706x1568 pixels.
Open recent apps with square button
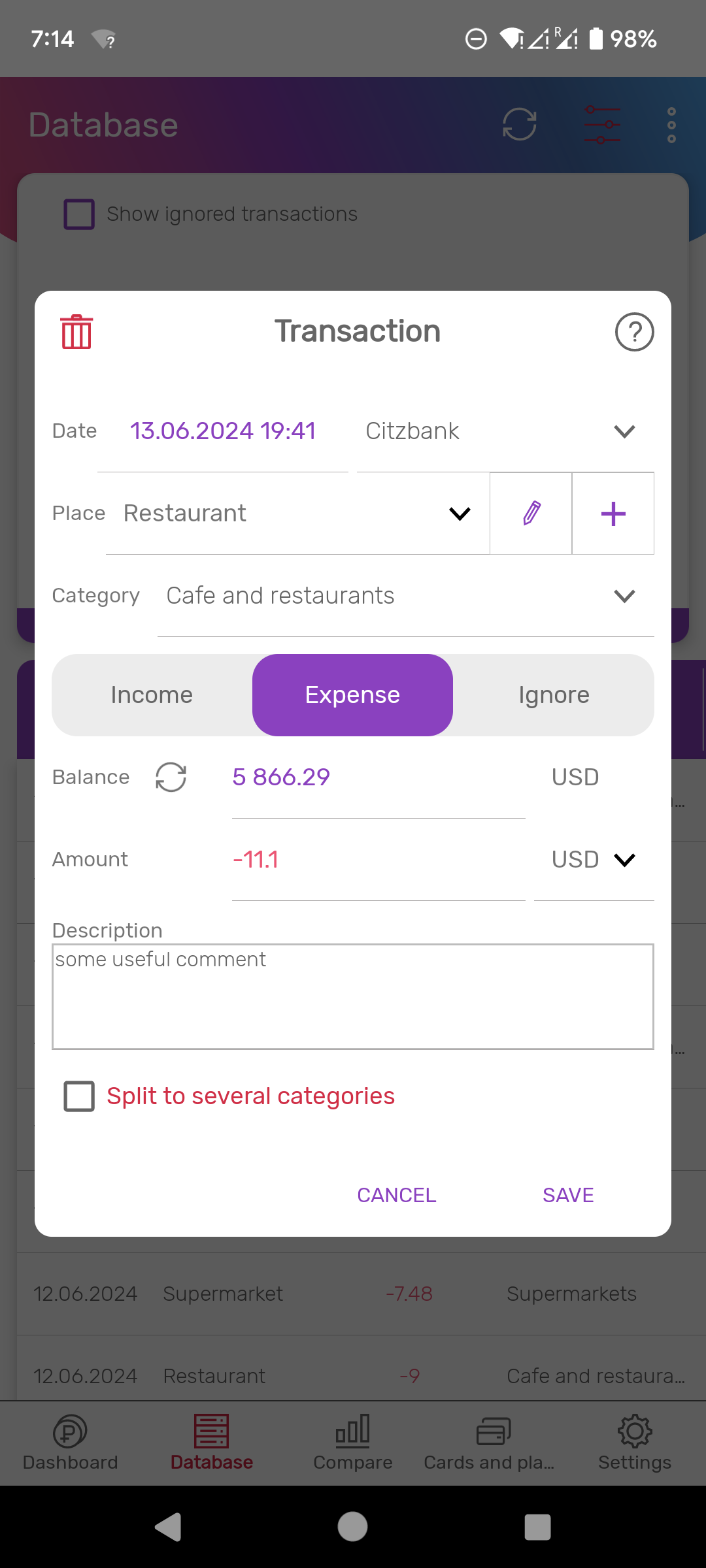537,1527
